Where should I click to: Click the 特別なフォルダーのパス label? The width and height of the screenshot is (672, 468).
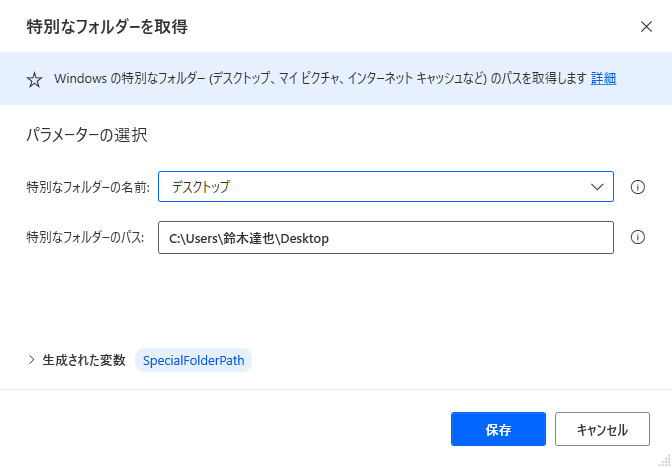[85, 237]
